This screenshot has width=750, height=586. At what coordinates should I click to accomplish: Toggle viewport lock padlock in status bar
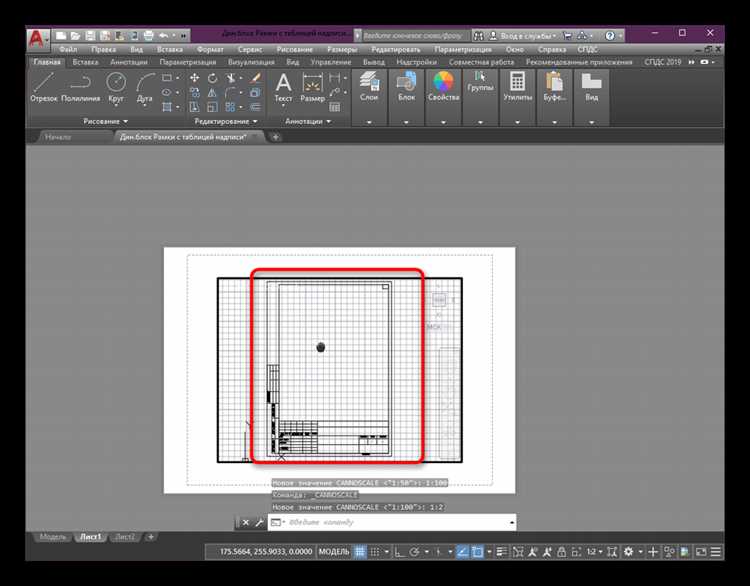562,552
